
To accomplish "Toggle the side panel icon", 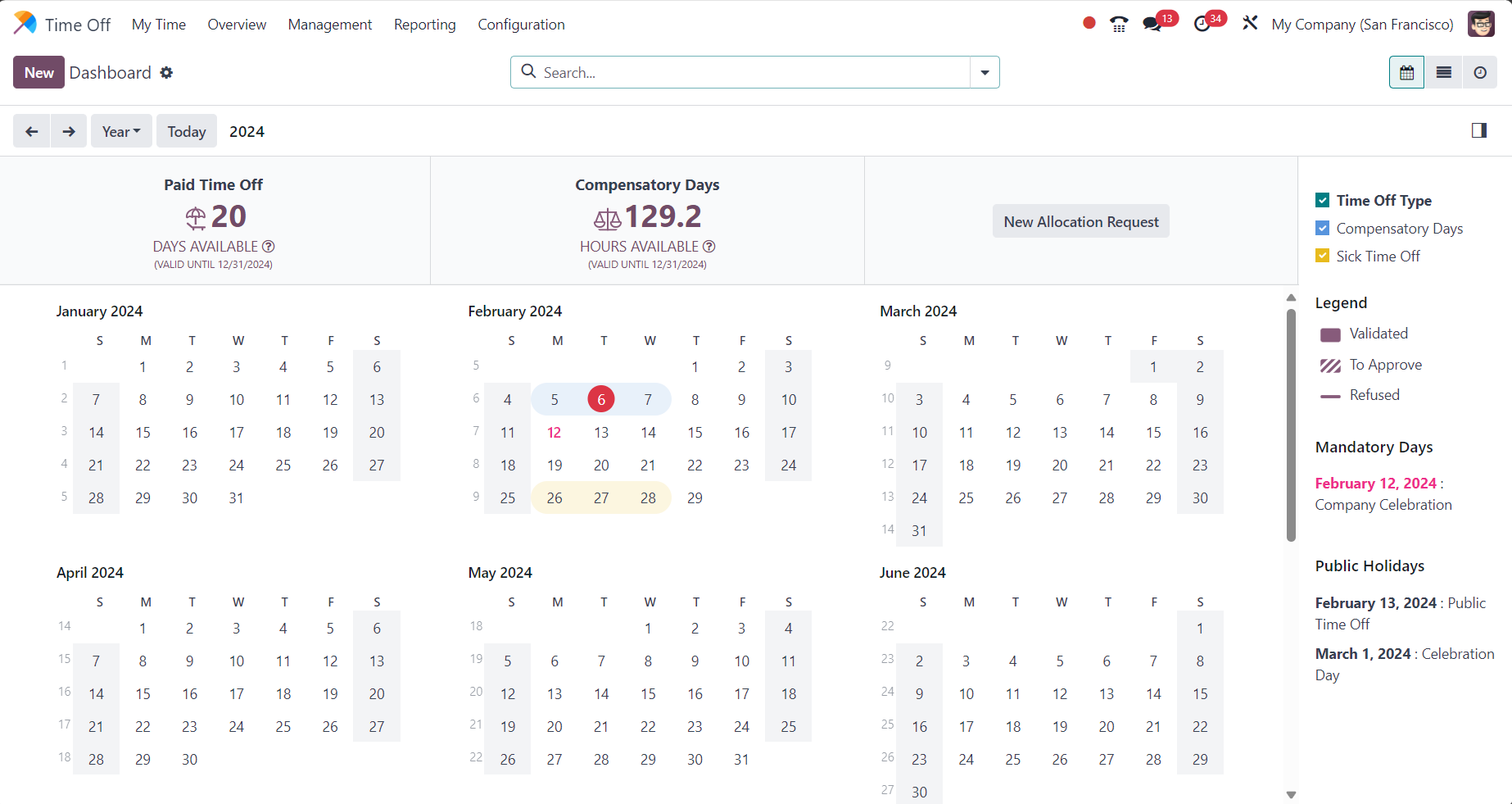I will (x=1478, y=130).
